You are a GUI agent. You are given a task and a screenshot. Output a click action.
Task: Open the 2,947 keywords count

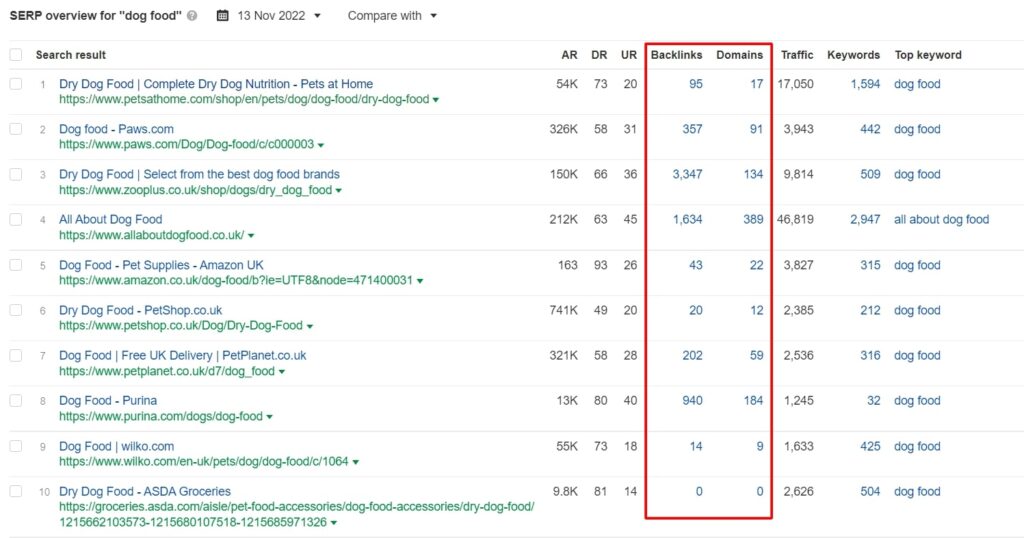coord(865,219)
